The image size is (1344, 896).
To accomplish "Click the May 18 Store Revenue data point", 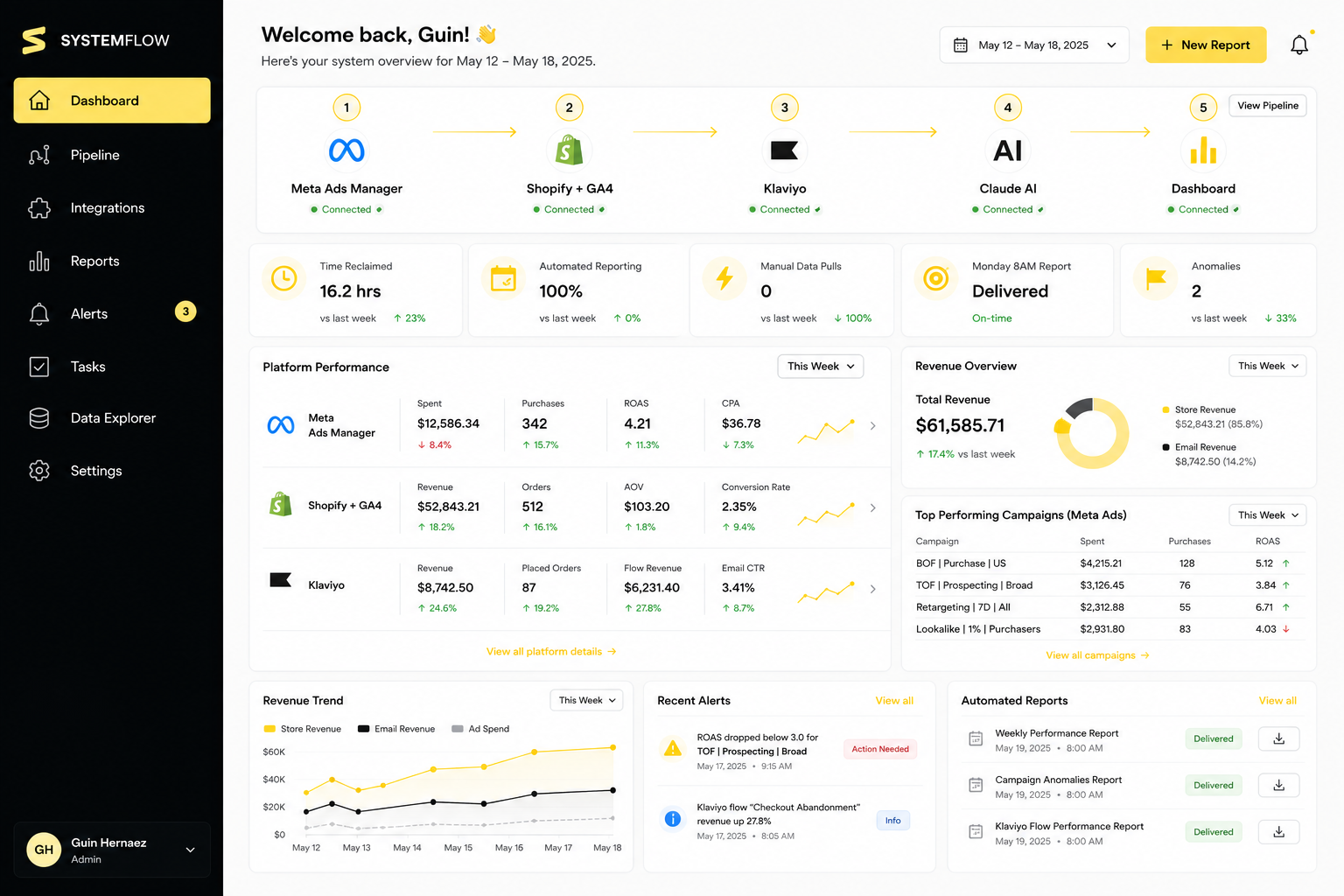I will pos(613,747).
